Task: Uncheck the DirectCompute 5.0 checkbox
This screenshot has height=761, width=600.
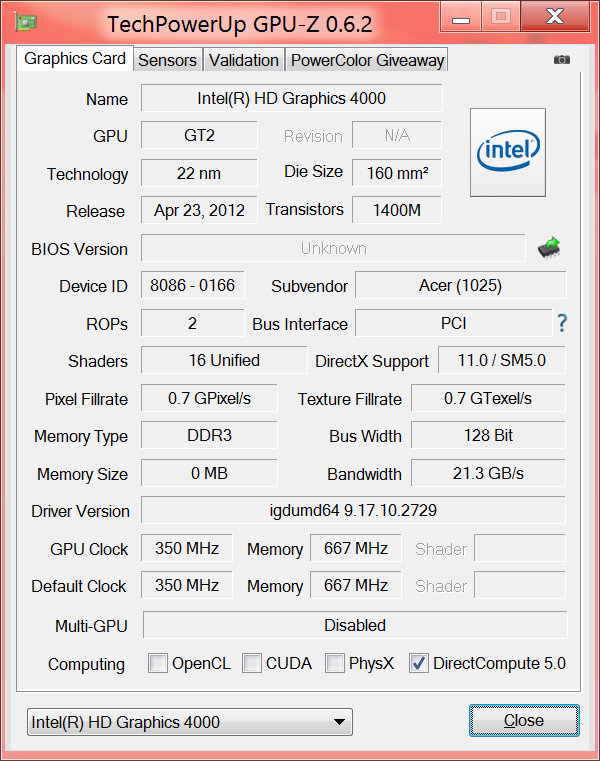Action: [x=419, y=663]
